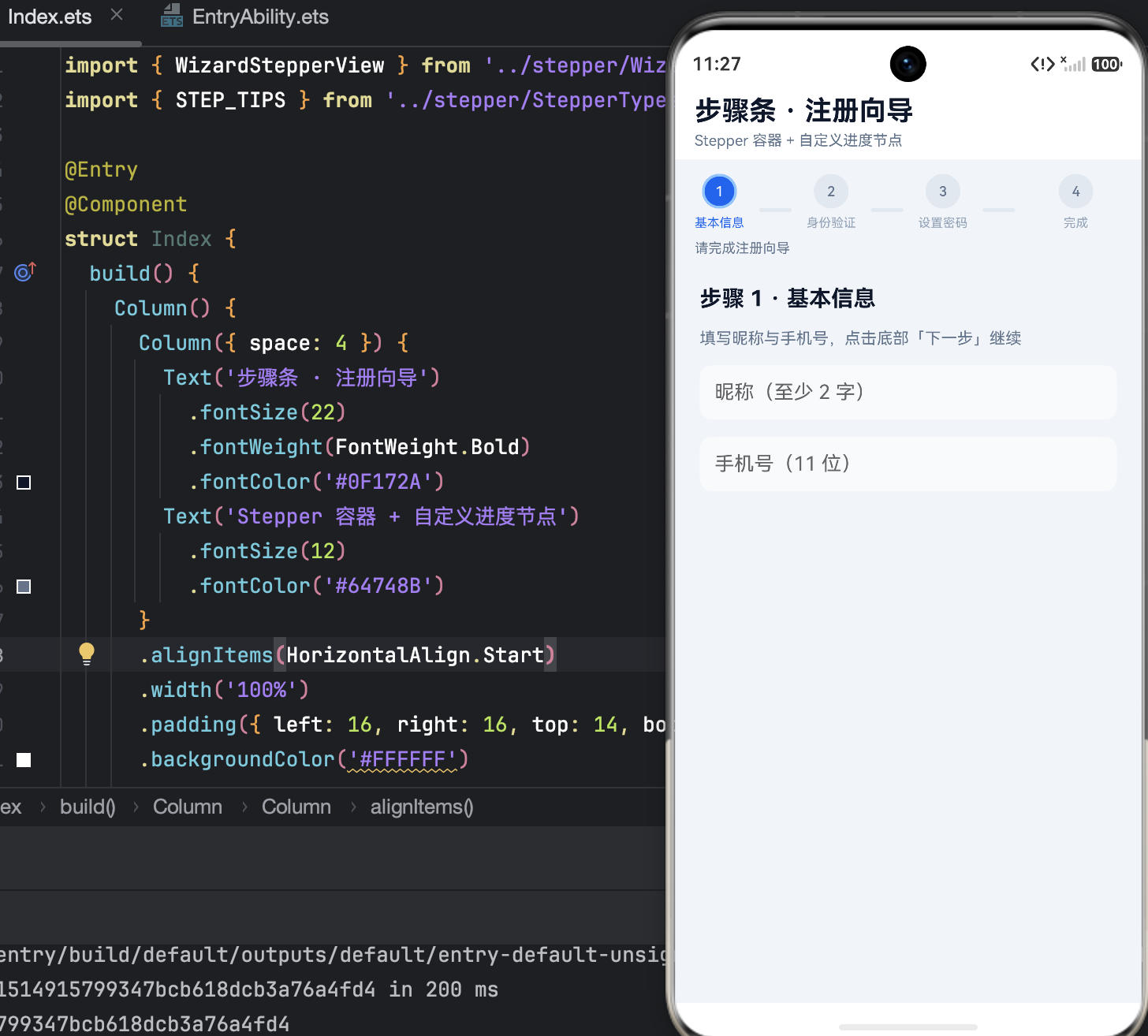
Task: Click the .fontSize(12) code line
Action: click(267, 551)
